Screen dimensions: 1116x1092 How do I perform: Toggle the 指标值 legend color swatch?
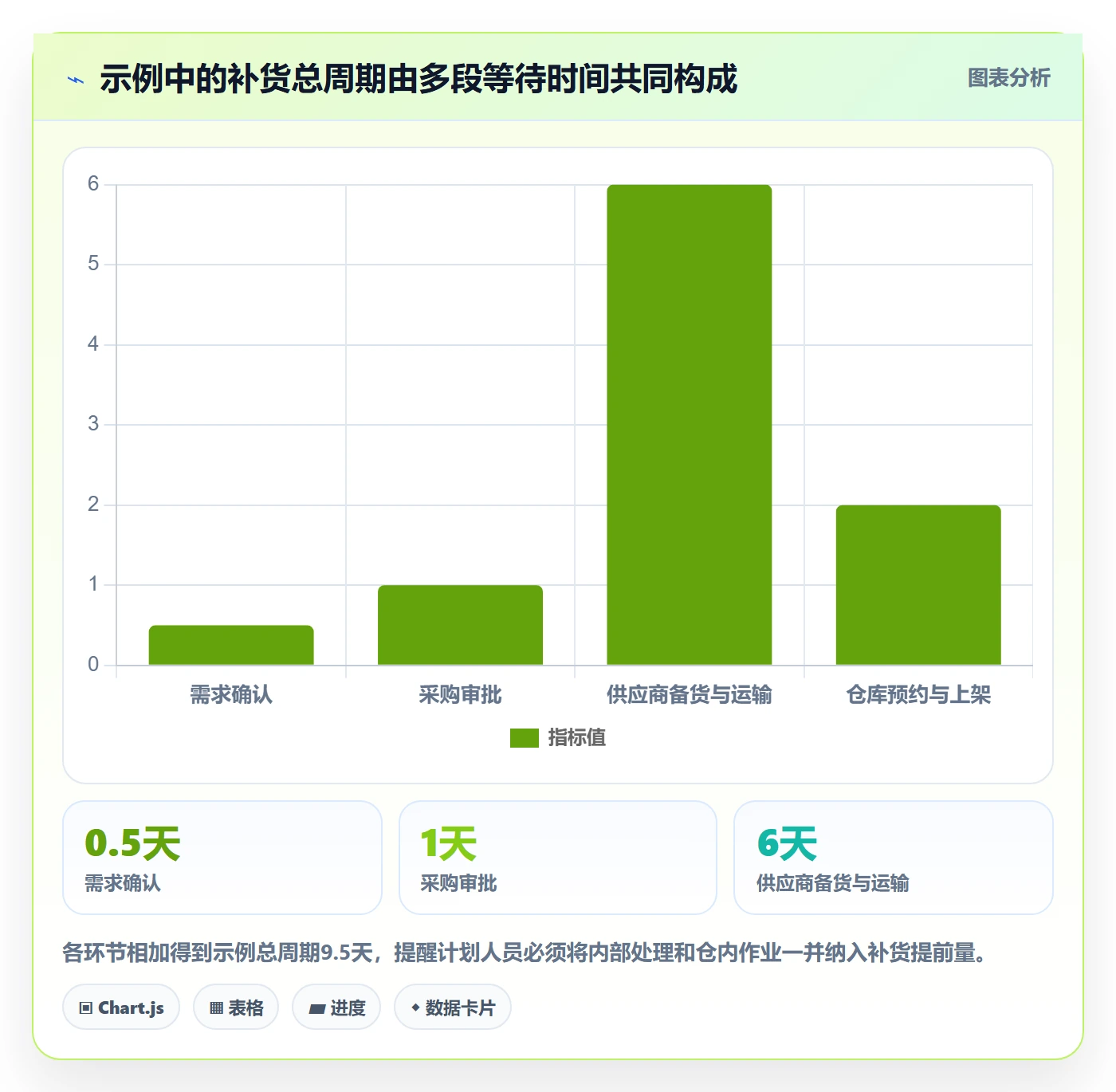[525, 738]
